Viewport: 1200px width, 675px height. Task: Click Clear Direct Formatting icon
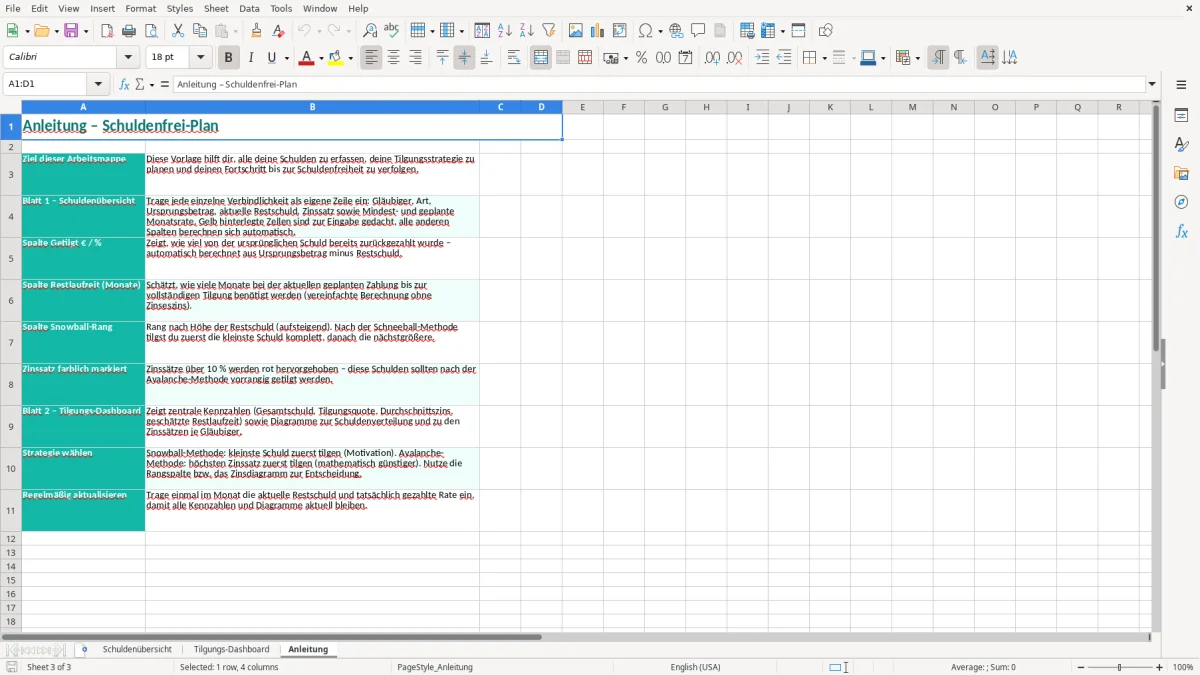tap(279, 31)
